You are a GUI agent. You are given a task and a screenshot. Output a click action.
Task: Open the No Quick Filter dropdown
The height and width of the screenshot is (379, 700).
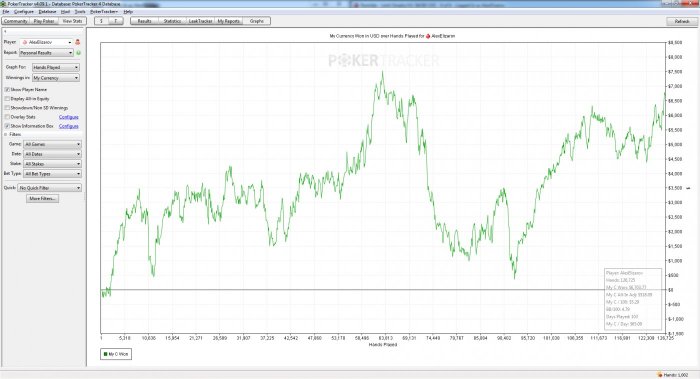pos(50,188)
